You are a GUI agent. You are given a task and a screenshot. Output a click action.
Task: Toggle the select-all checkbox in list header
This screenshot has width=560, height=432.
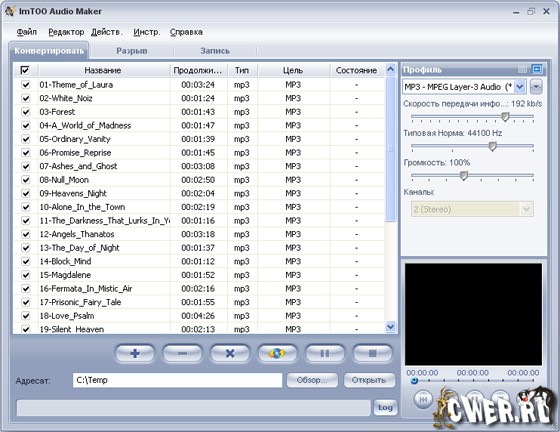point(25,70)
